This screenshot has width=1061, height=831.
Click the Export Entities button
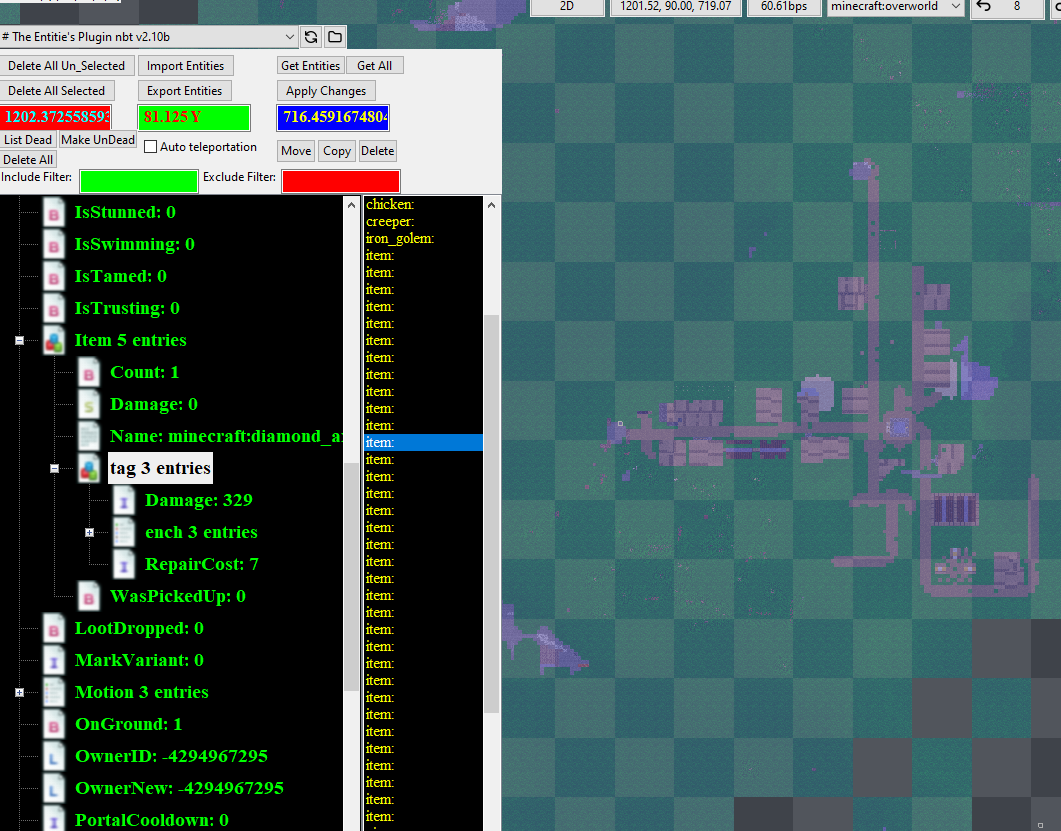[184, 91]
